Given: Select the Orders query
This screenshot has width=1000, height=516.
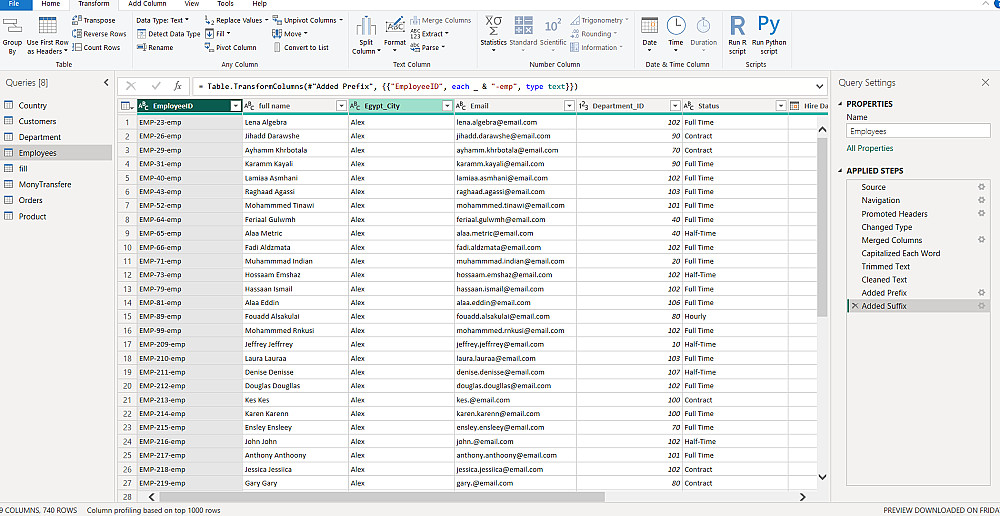Looking at the screenshot, I should (x=31, y=200).
